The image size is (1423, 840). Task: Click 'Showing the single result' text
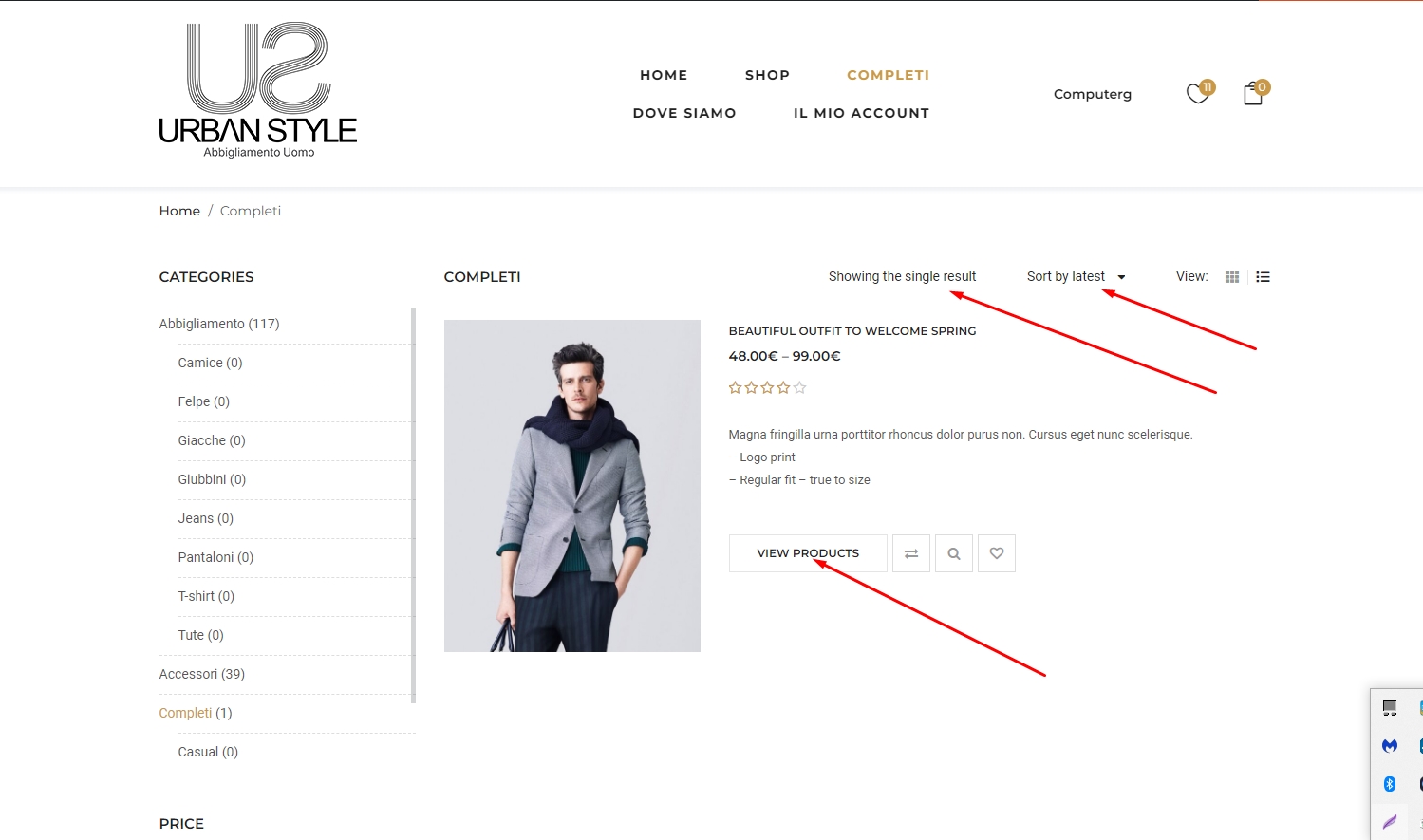click(x=902, y=276)
